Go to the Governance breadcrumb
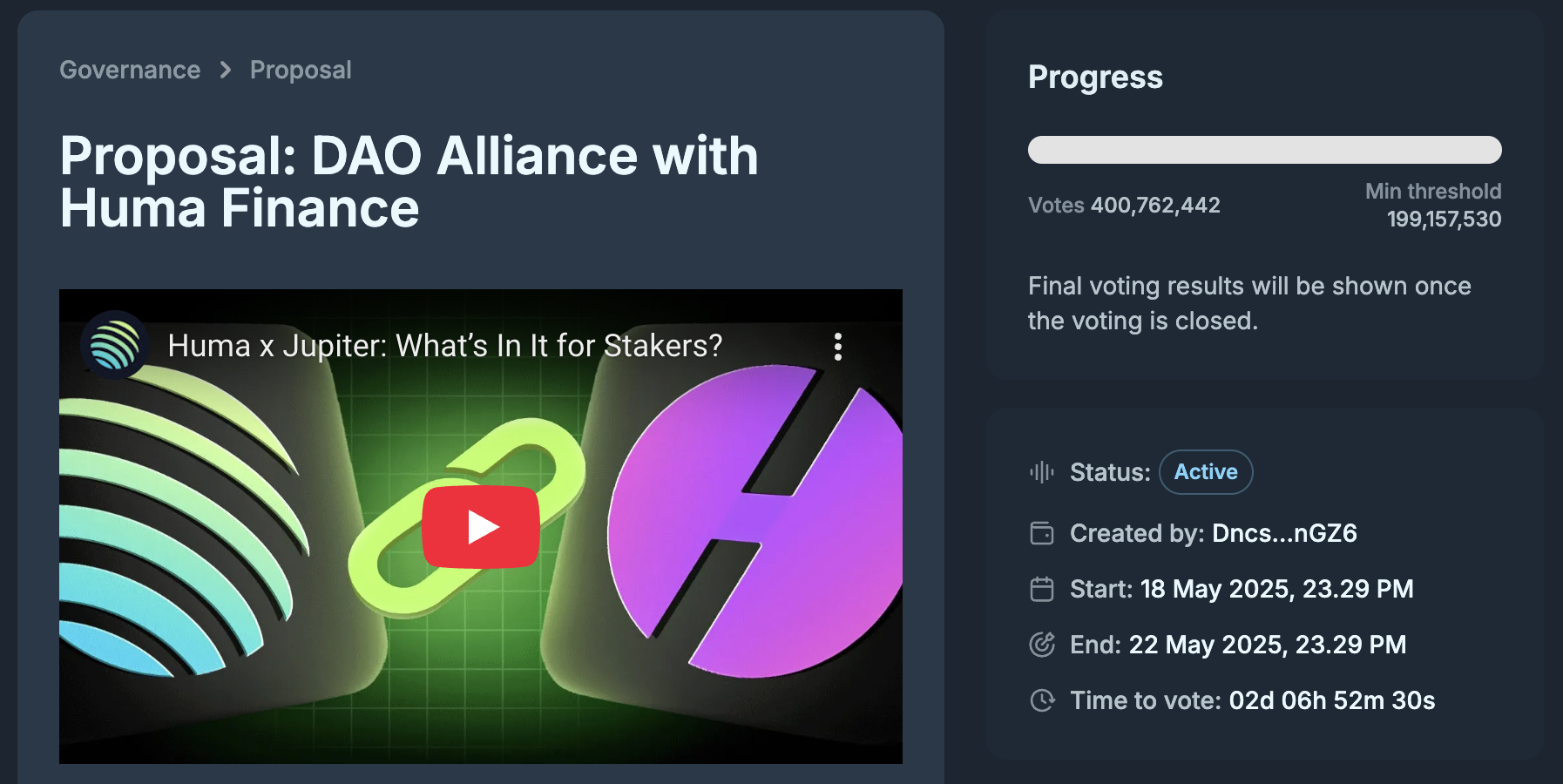Image resolution: width=1563 pixels, height=784 pixels. 130,70
